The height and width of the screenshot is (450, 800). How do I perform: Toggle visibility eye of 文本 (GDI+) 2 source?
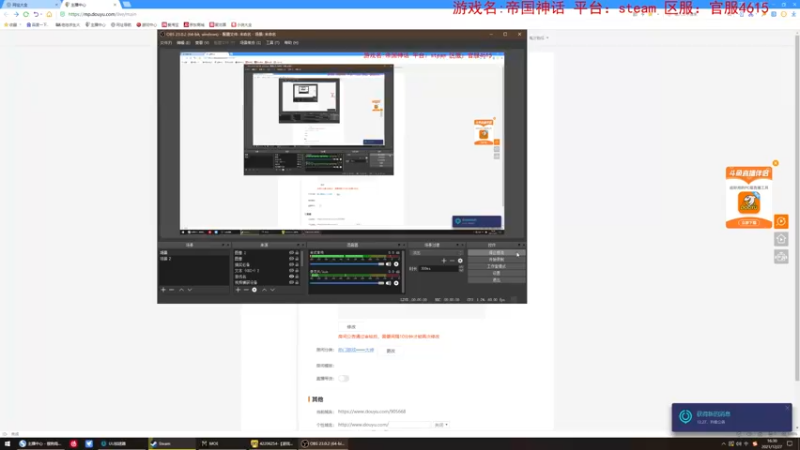pyautogui.click(x=291, y=270)
